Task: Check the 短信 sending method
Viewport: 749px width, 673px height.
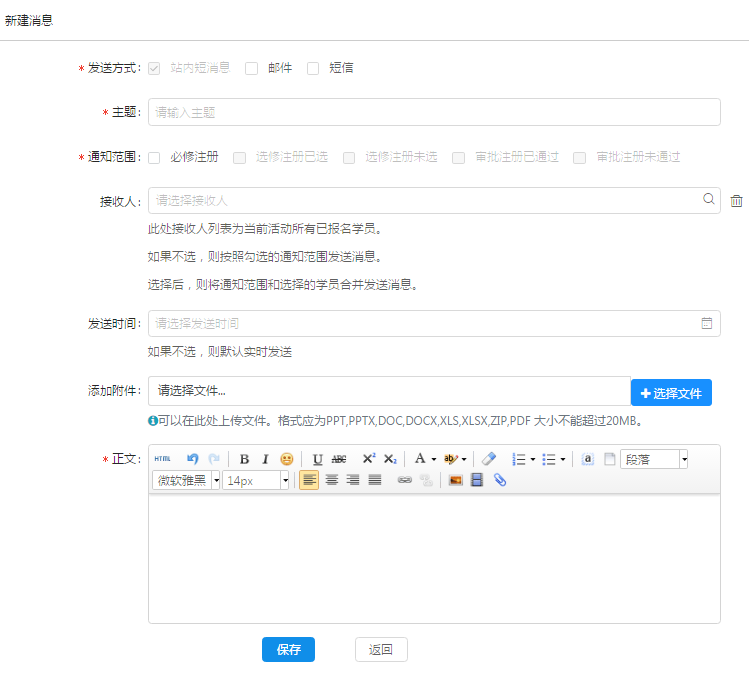Action: 313,68
